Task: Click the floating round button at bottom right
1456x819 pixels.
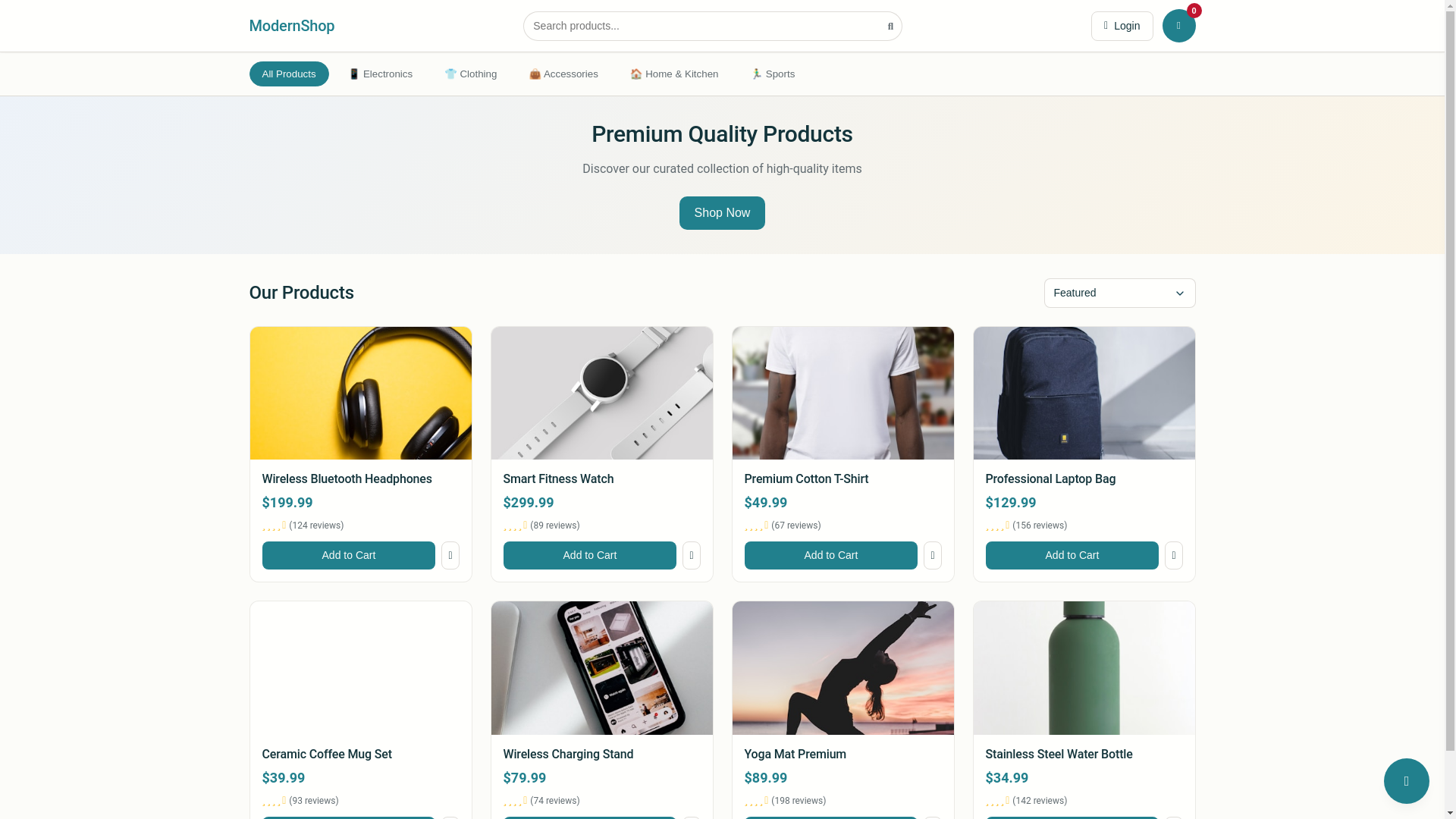Action: (x=1406, y=780)
